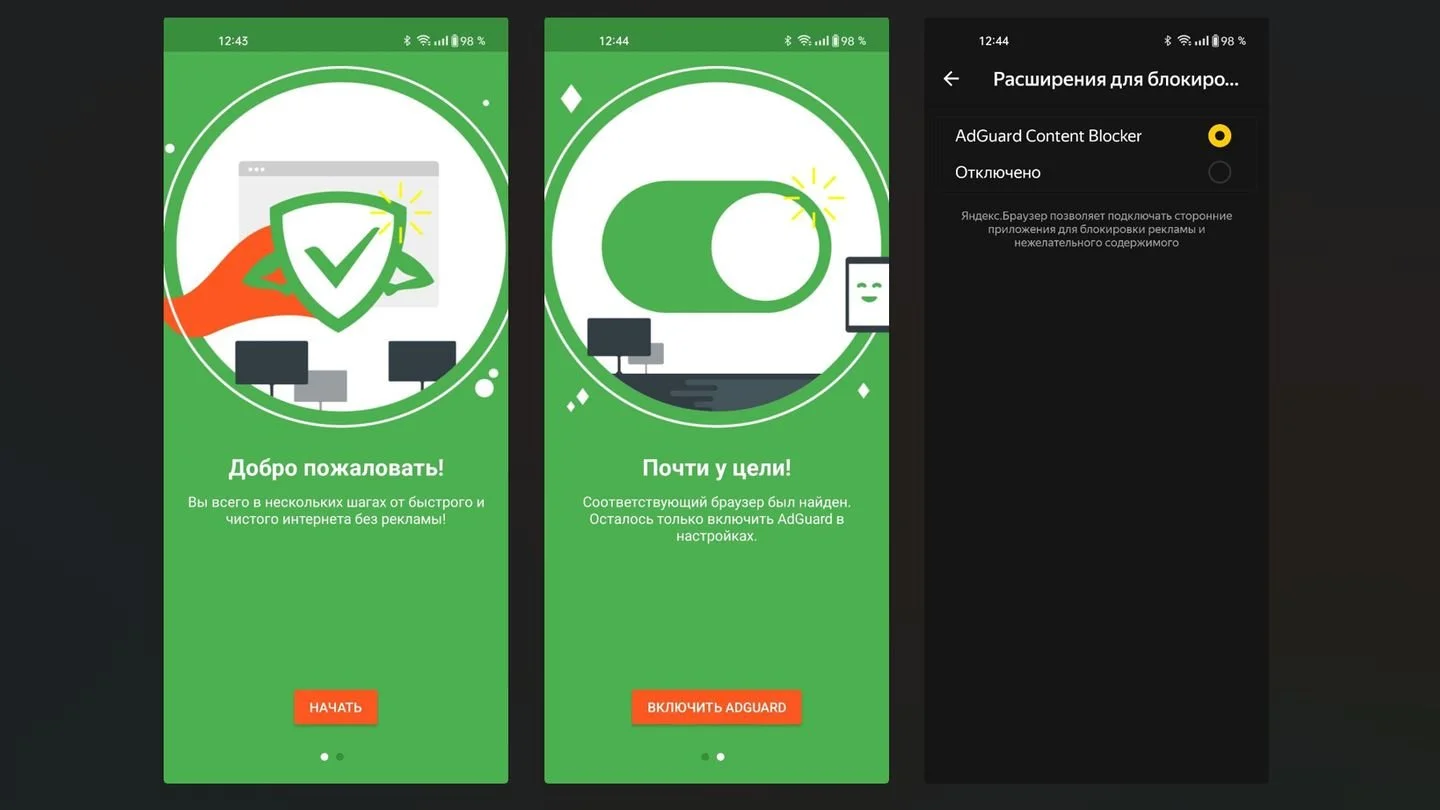Select the AdGuard Content Blocker radio button
The height and width of the screenshot is (810, 1440).
pyautogui.click(x=1219, y=136)
